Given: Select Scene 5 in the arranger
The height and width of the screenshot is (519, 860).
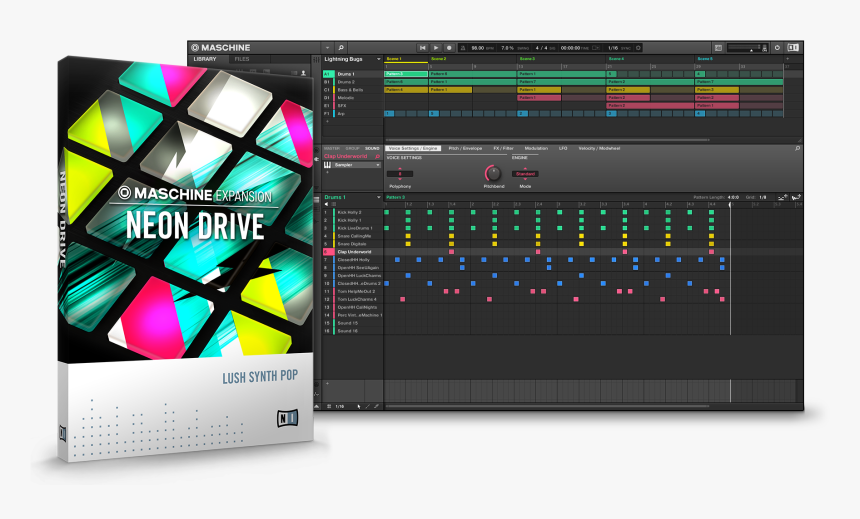Looking at the screenshot, I should coord(705,59).
